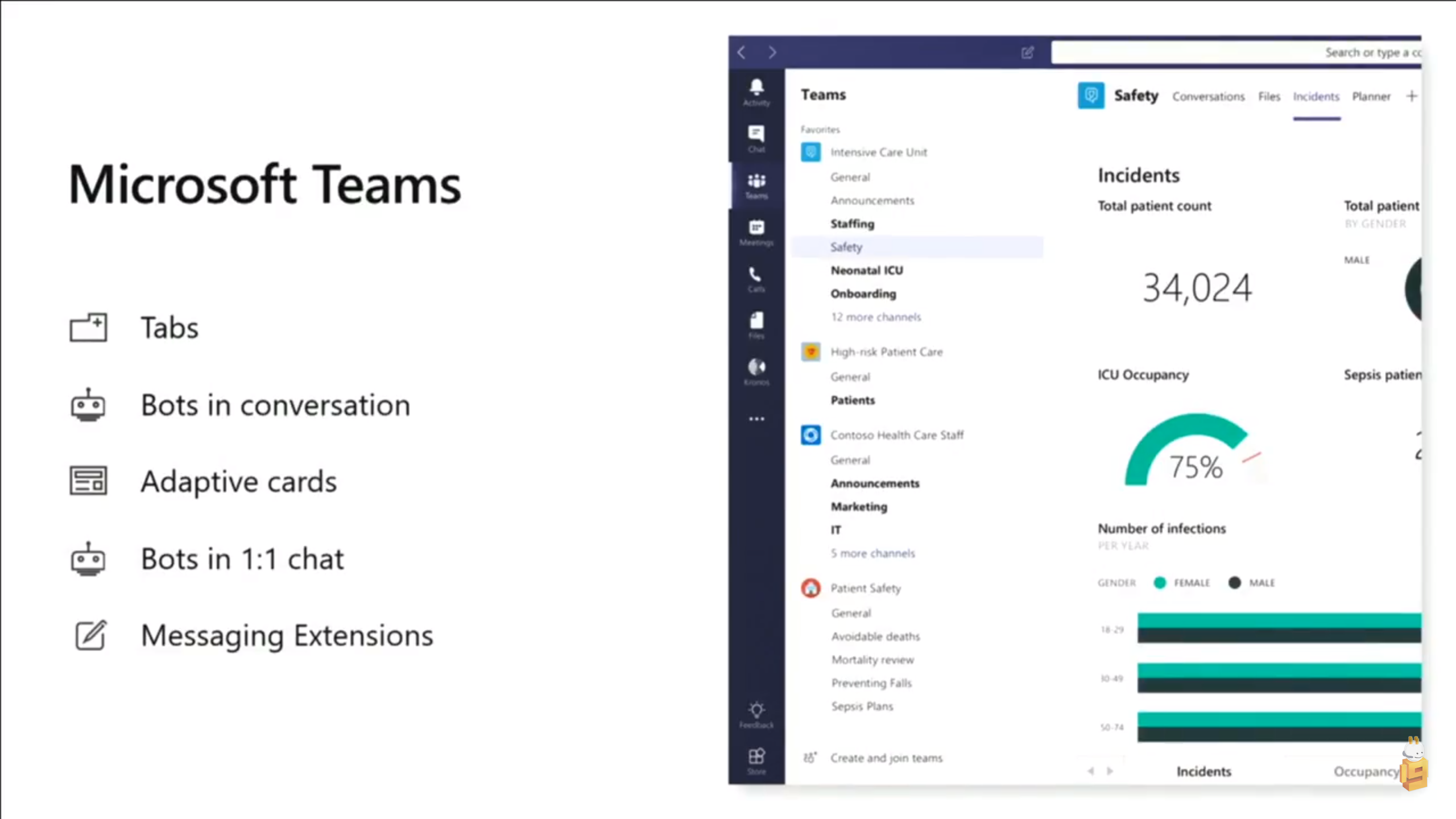The width and height of the screenshot is (1456, 819).
Task: Open the Neonatal ICU channel
Action: click(x=866, y=271)
